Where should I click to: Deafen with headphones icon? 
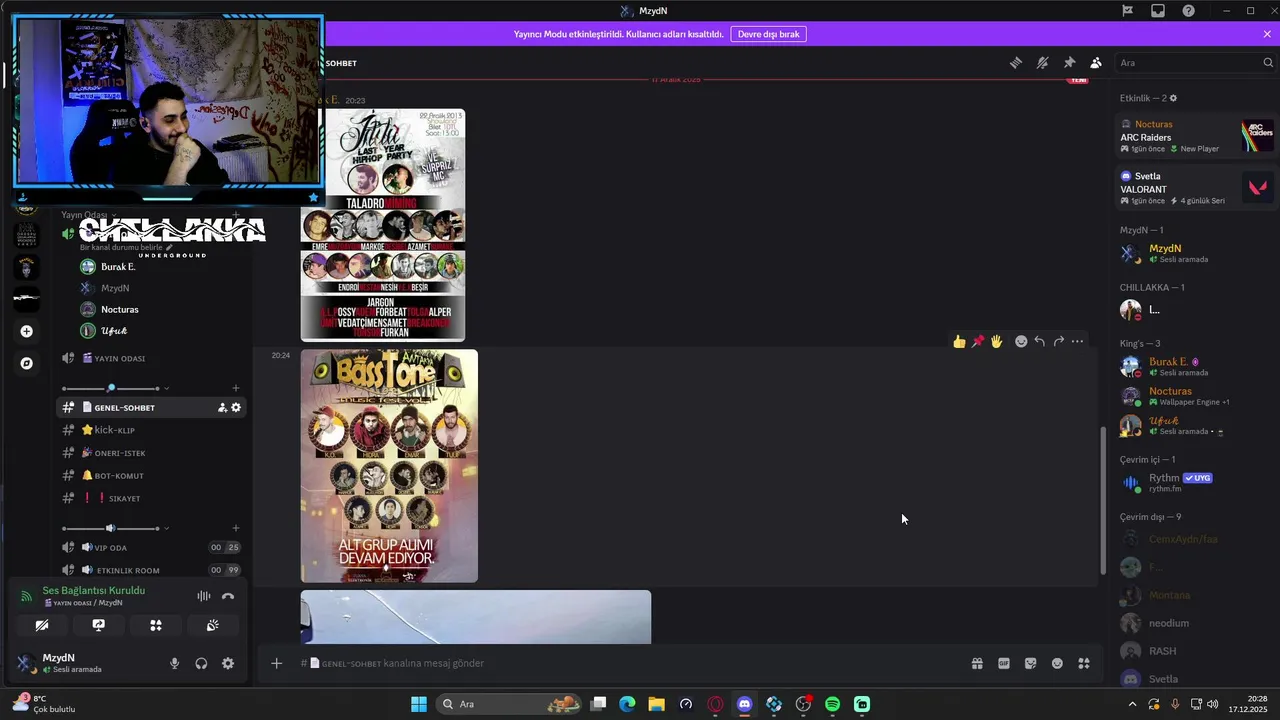coord(201,663)
